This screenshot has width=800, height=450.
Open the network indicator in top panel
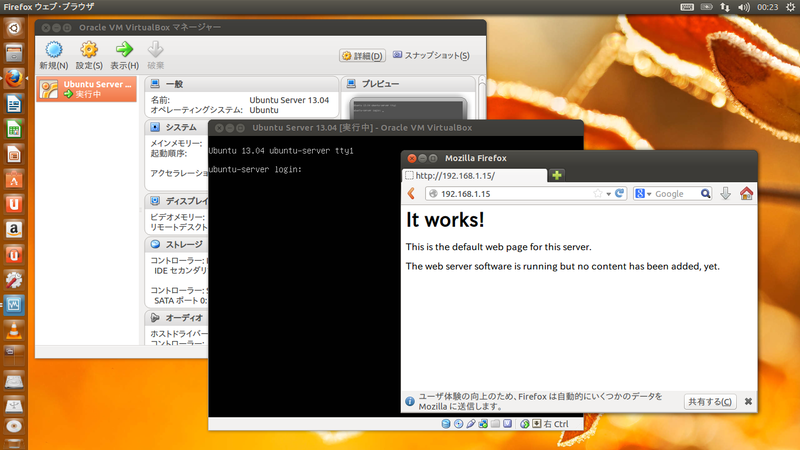pos(725,7)
